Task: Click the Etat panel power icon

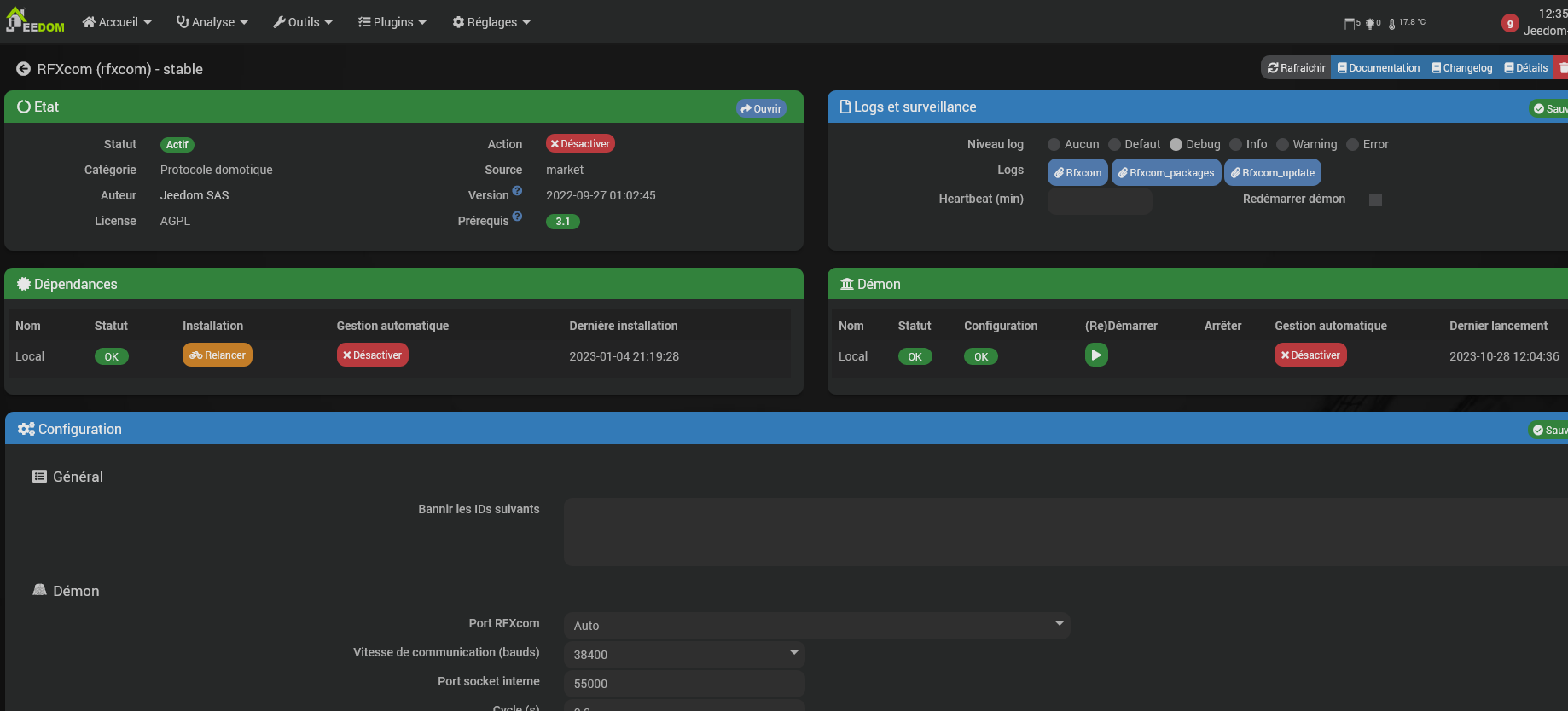Action: (x=24, y=107)
